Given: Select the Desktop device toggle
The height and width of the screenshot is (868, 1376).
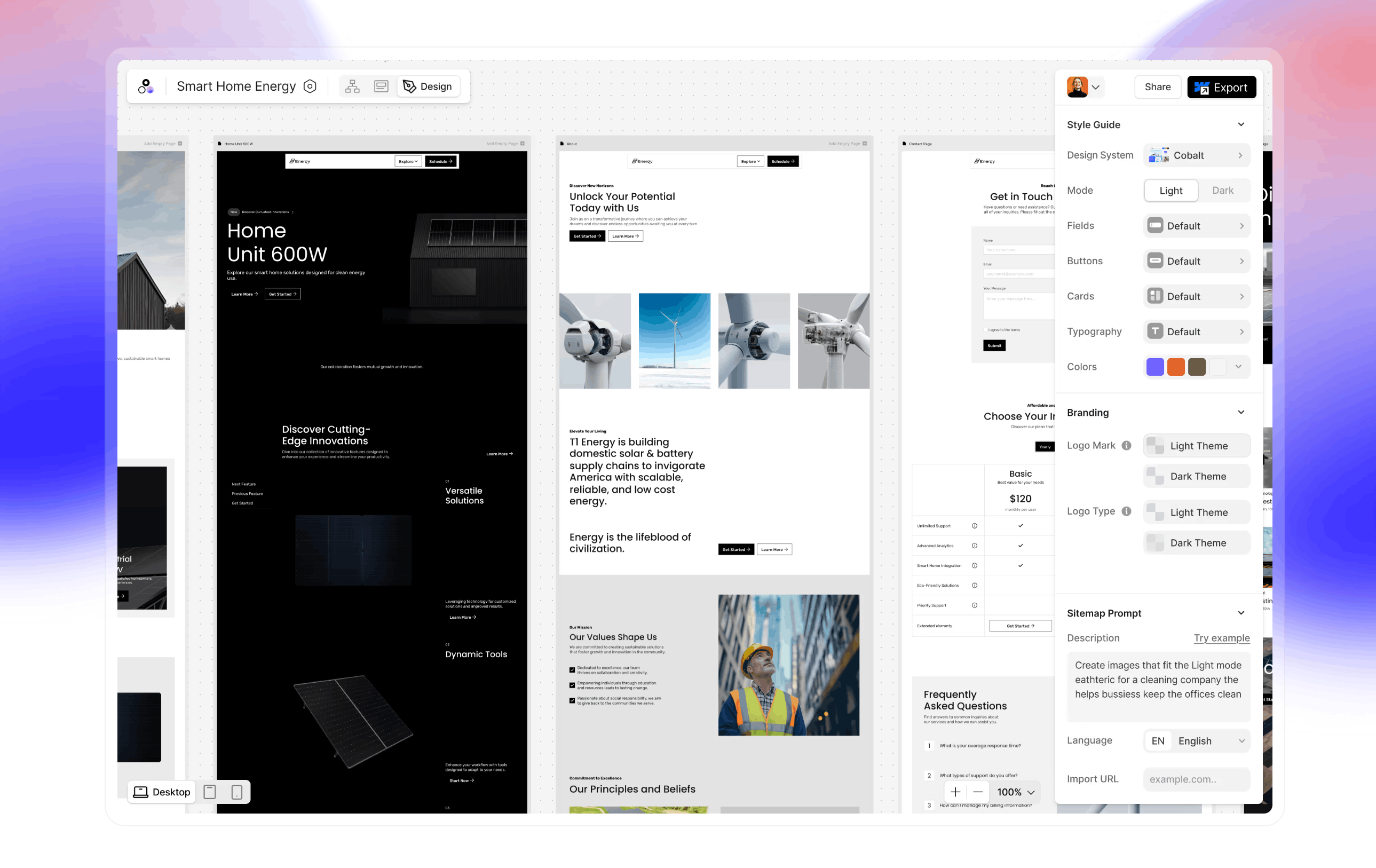Looking at the screenshot, I should click(162, 792).
